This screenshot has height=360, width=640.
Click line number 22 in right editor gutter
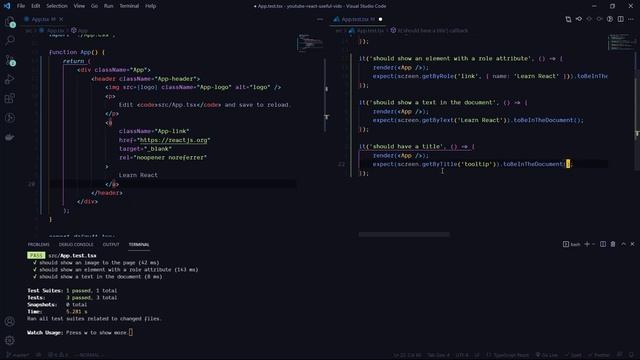pyautogui.click(x=341, y=164)
